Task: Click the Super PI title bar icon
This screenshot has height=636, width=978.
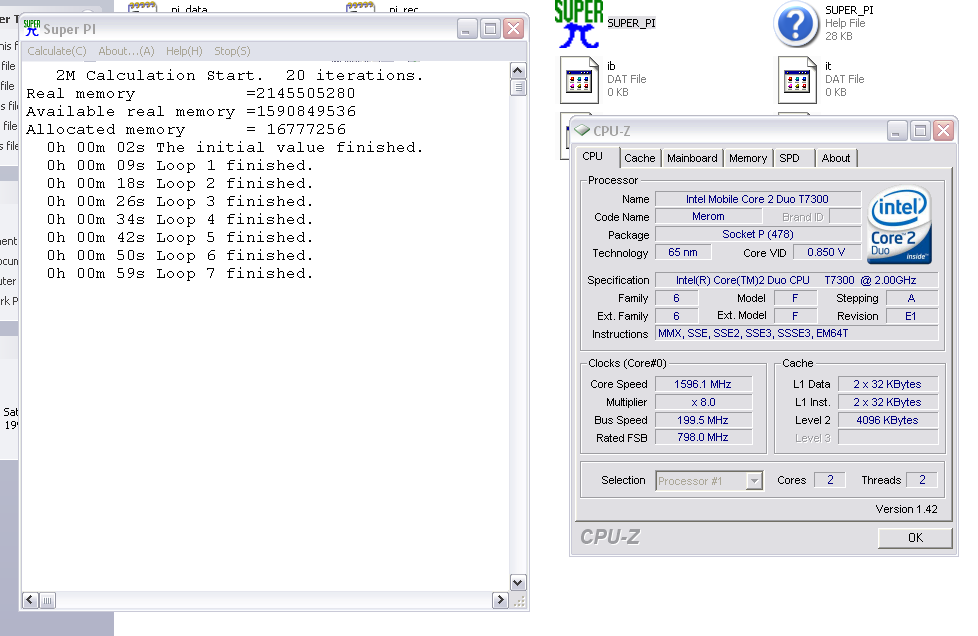Action: coord(31,28)
